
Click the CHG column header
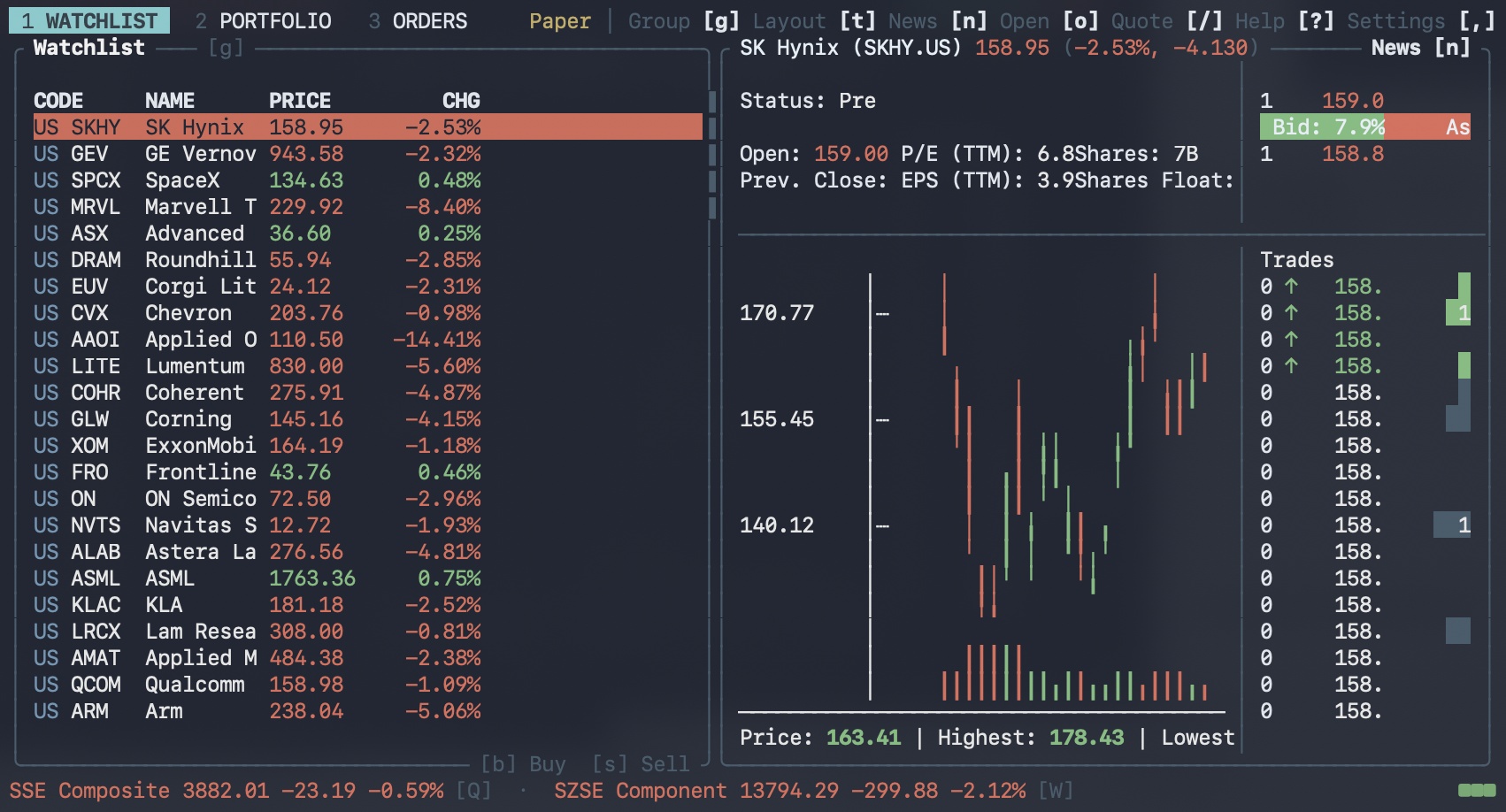coord(461,100)
